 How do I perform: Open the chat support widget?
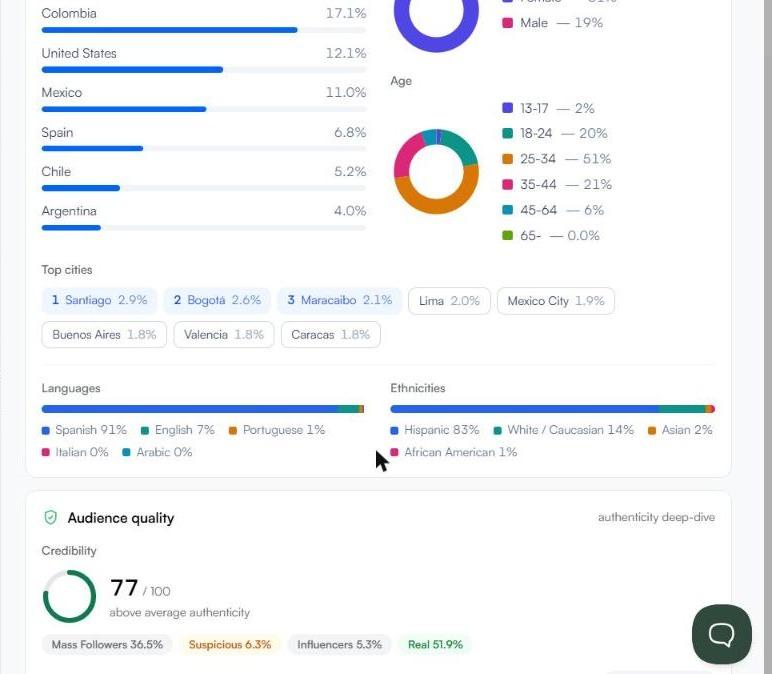coord(721,634)
